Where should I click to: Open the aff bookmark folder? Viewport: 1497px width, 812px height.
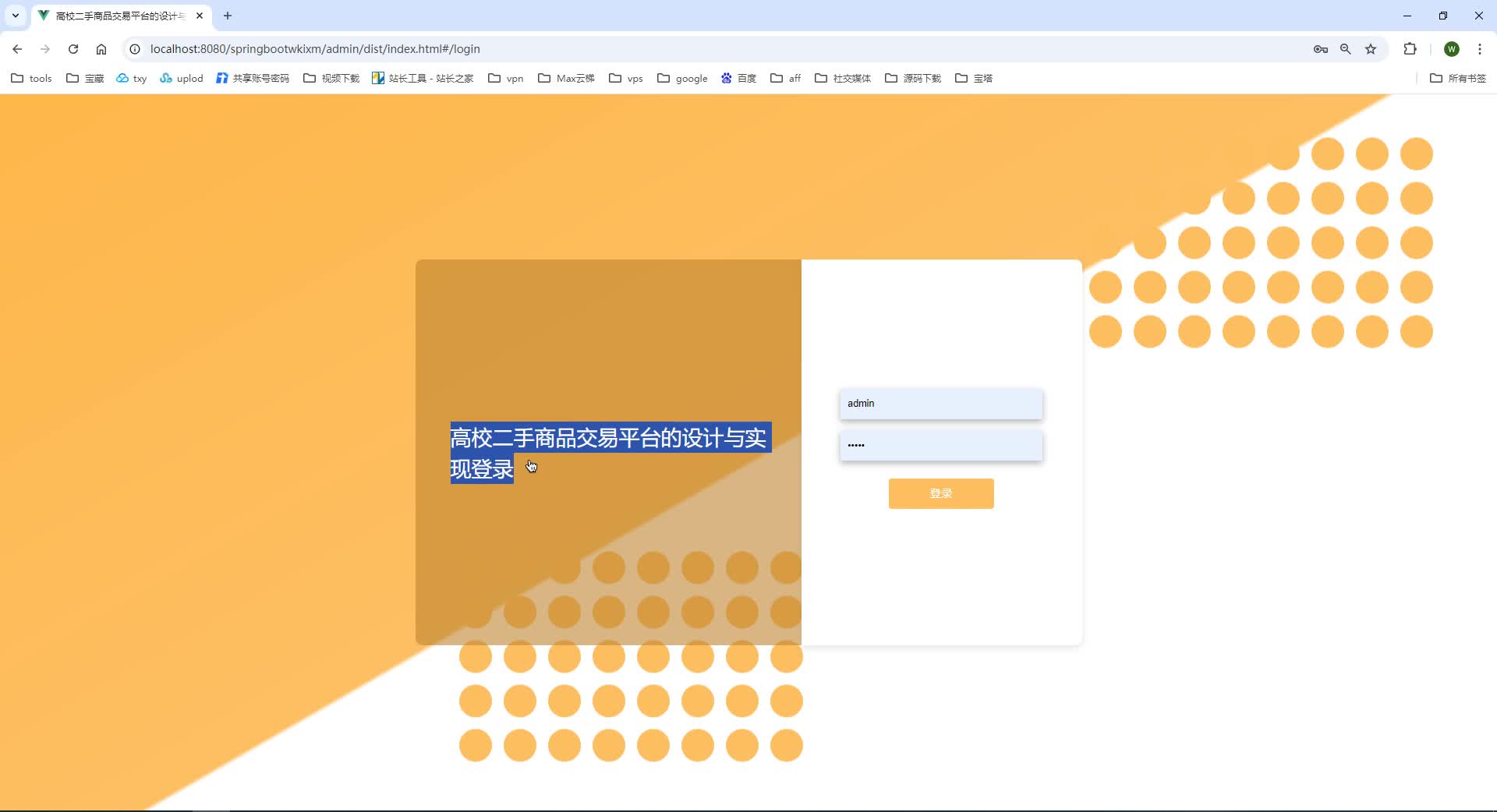pyautogui.click(x=786, y=78)
